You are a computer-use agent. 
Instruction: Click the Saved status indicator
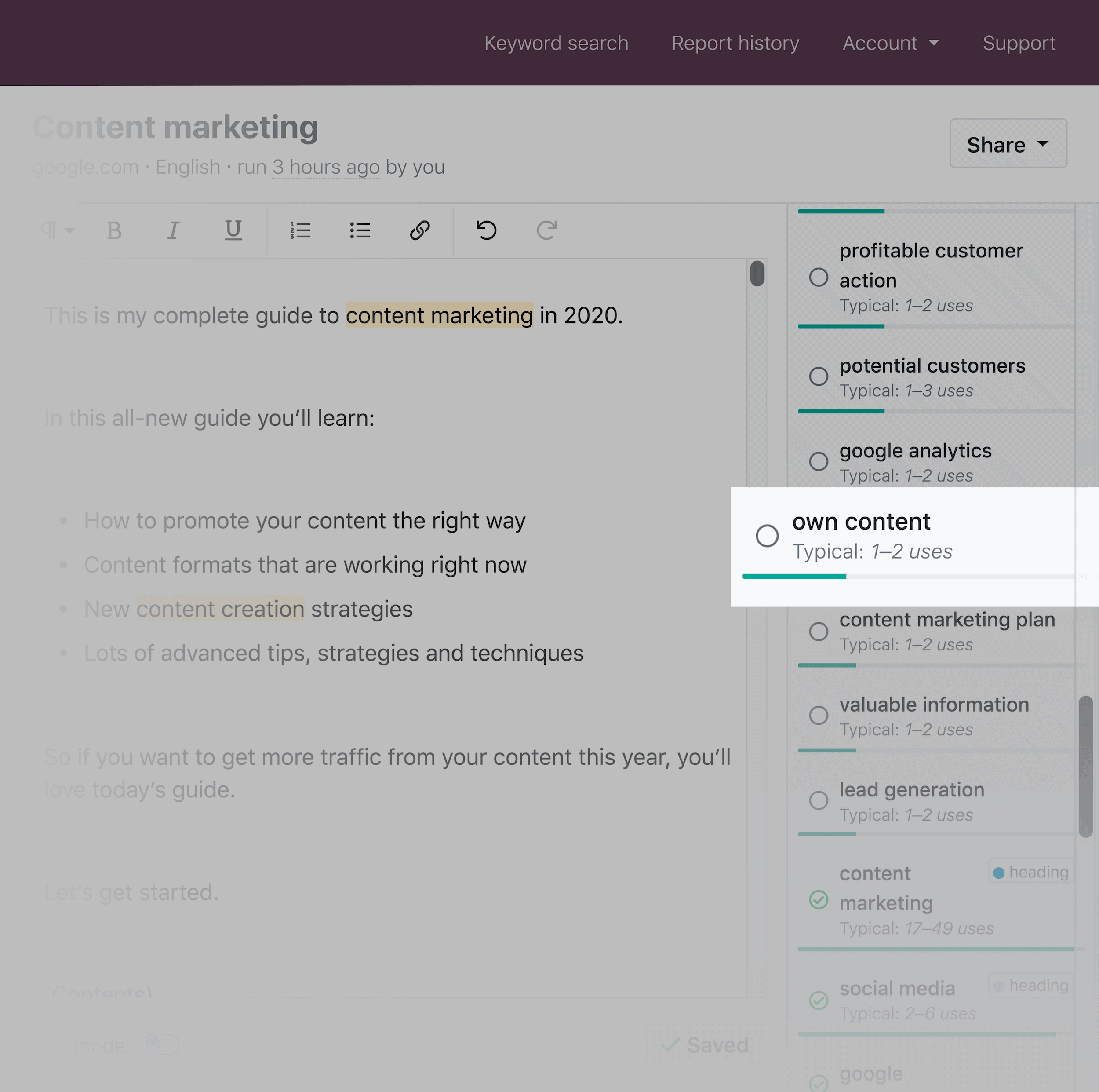pos(705,1045)
